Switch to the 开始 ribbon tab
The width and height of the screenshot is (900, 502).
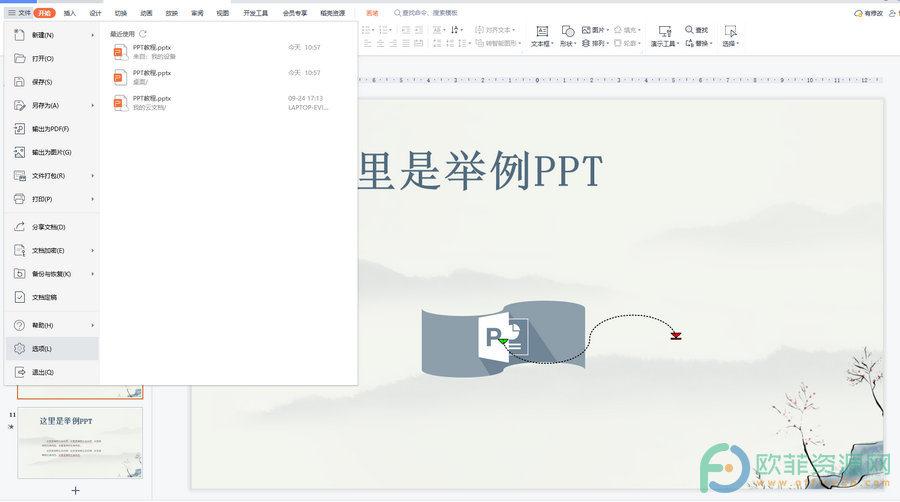(x=44, y=13)
